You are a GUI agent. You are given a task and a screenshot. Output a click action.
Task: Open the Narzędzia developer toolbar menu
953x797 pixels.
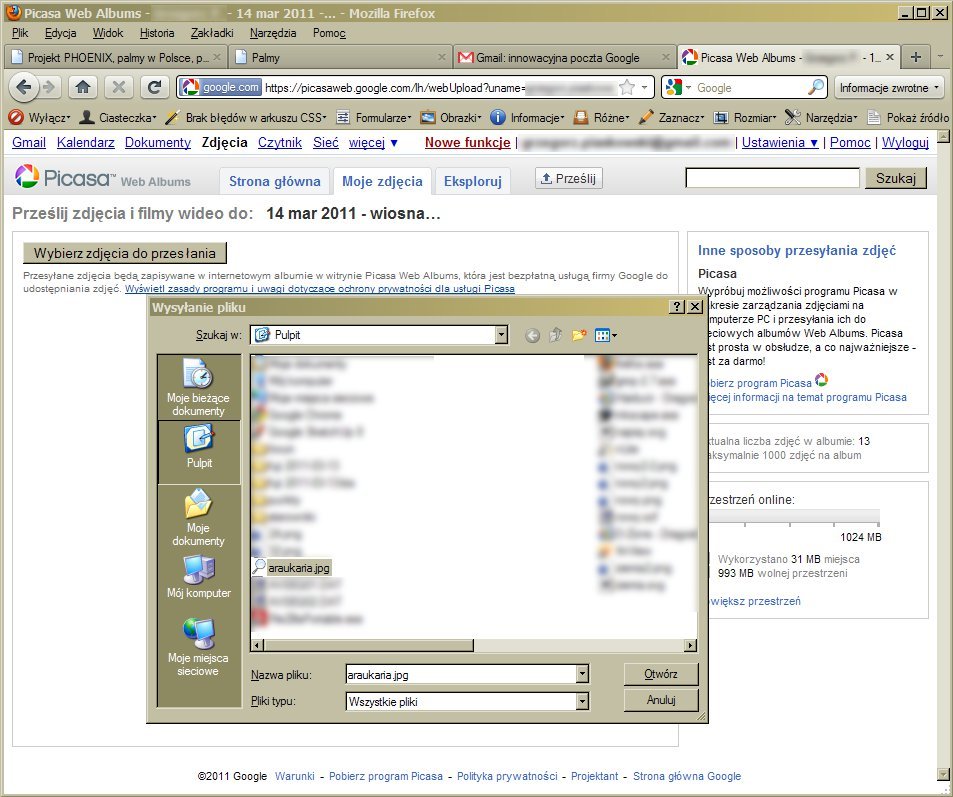click(821, 117)
